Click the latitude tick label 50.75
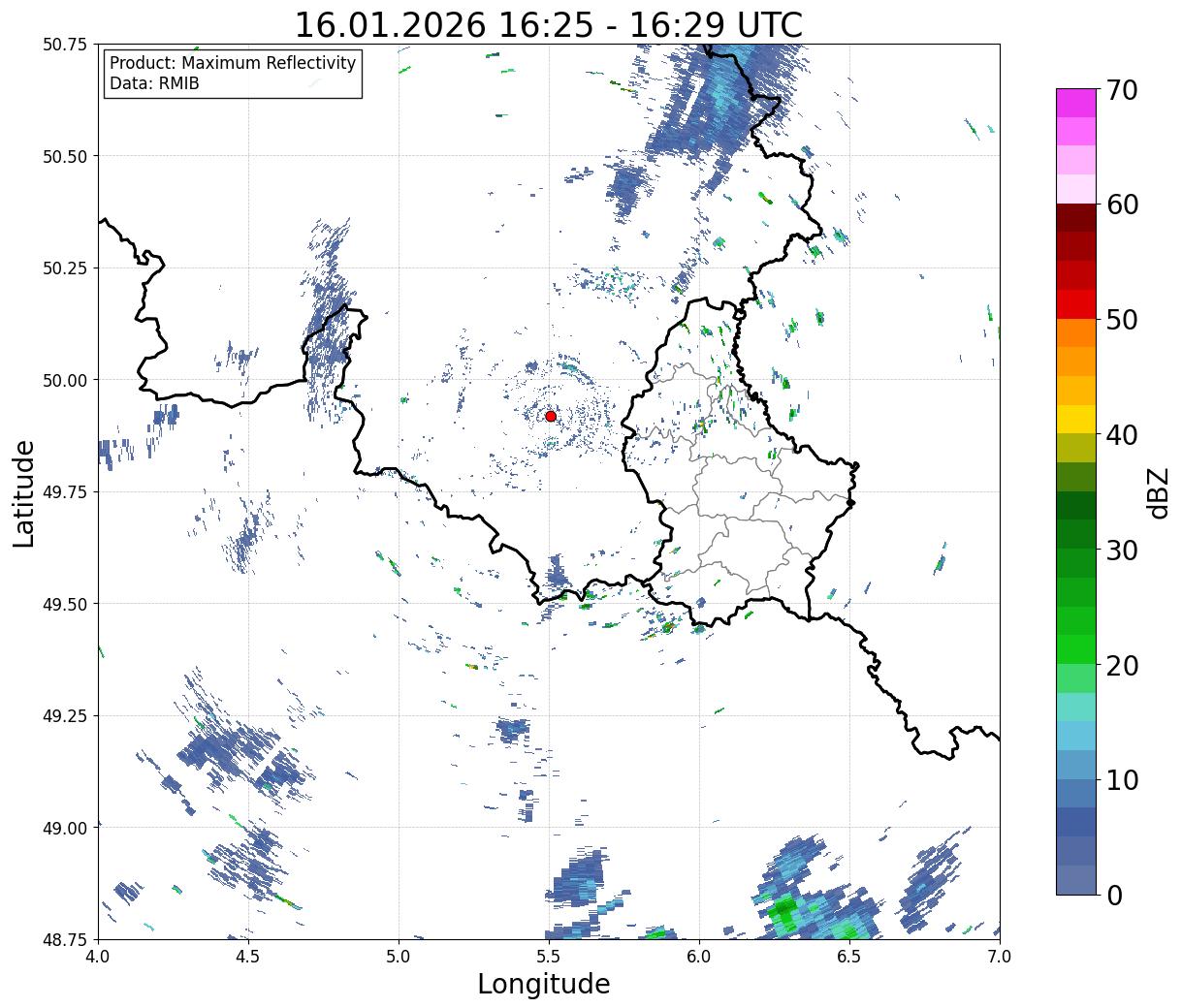 point(65,45)
